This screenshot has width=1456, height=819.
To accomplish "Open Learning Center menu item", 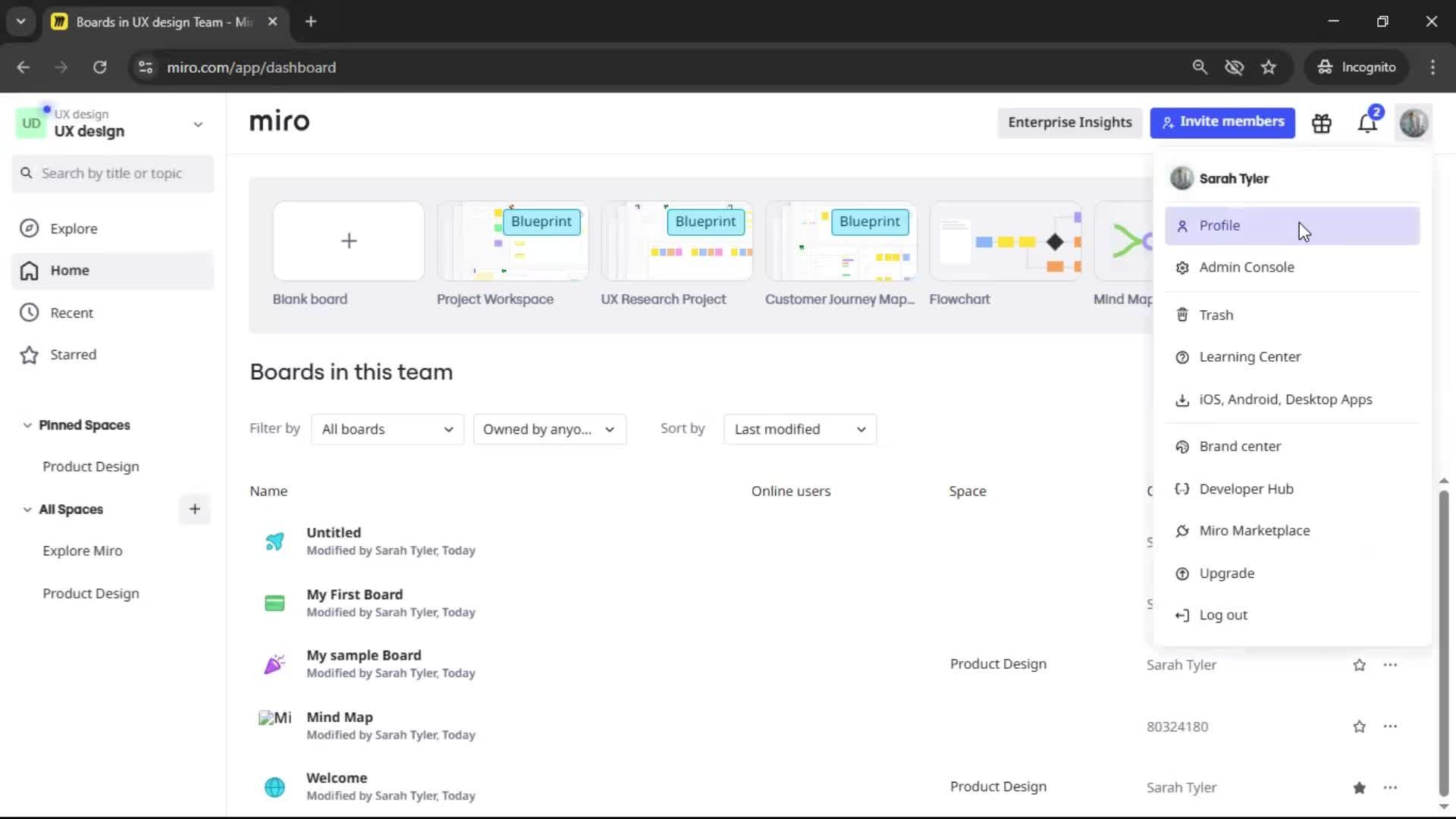I will 1292,357.
